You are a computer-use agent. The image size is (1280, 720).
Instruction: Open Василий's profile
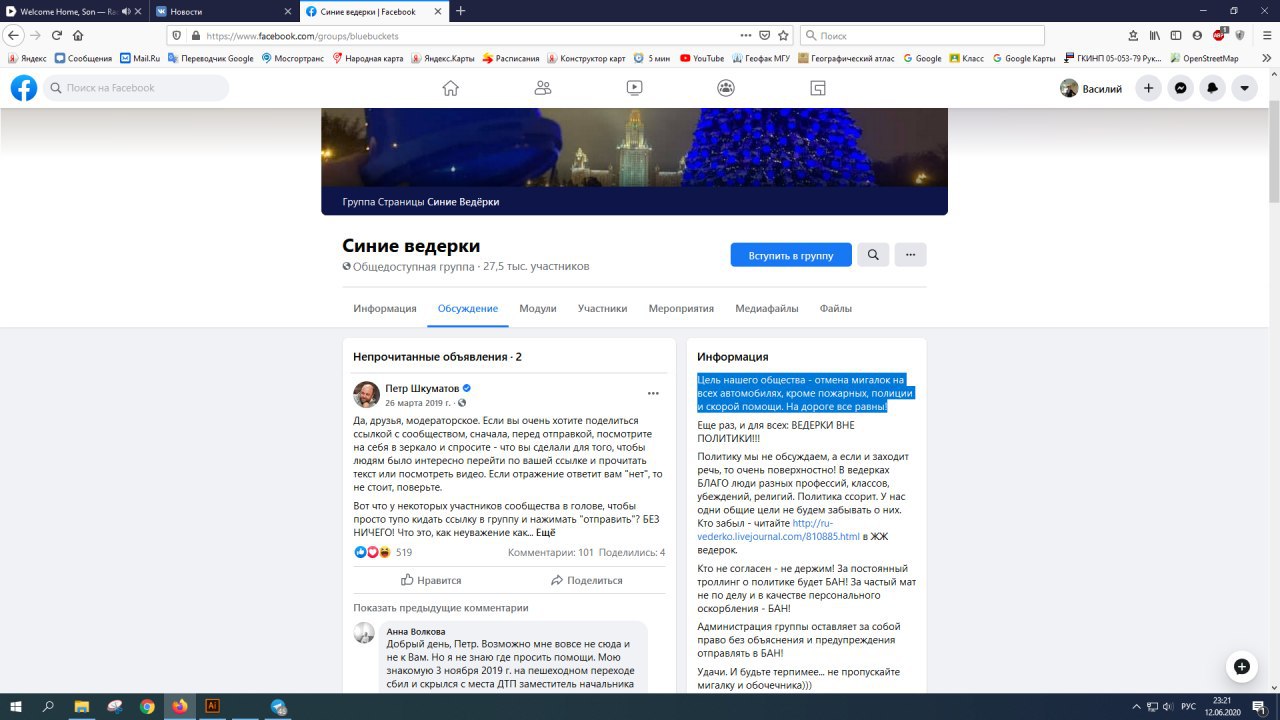[1091, 88]
